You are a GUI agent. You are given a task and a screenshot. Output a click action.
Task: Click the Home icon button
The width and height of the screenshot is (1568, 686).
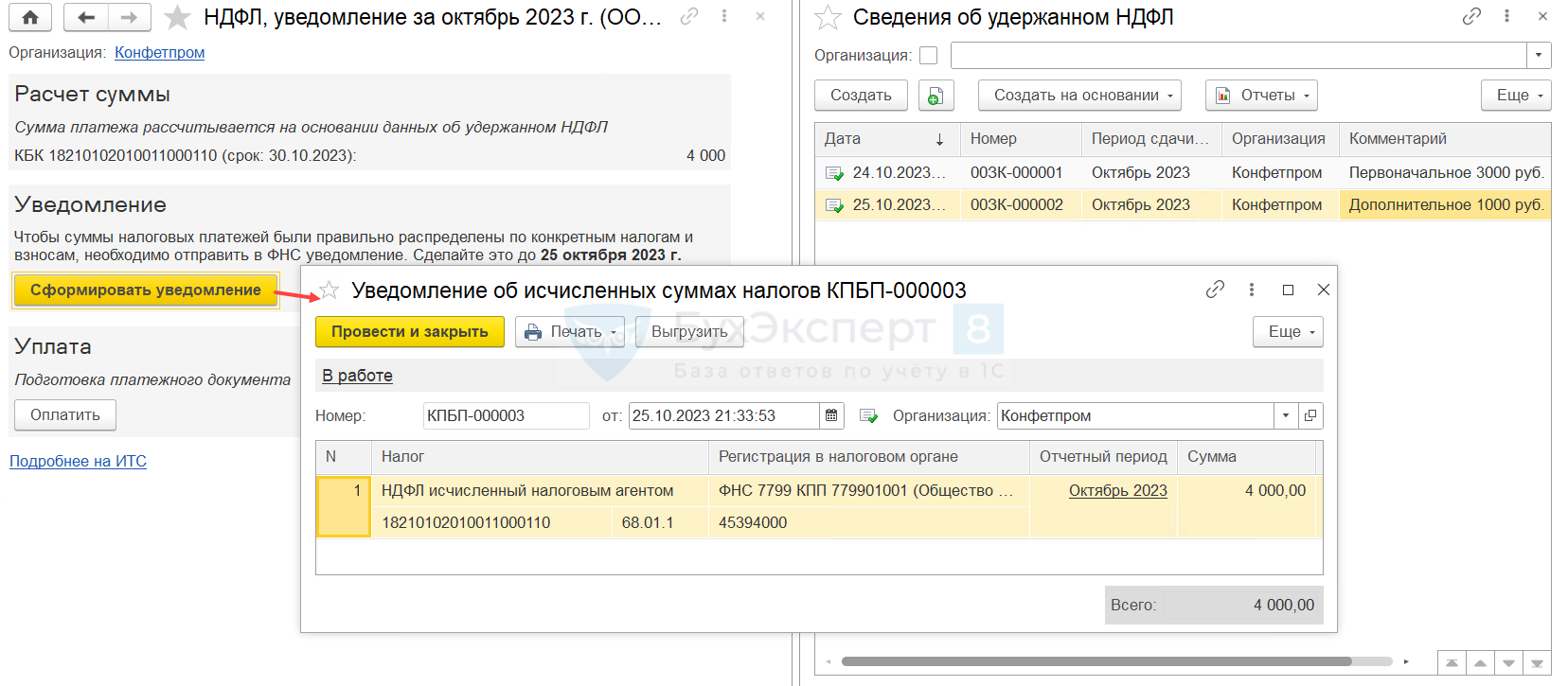pyautogui.click(x=30, y=17)
